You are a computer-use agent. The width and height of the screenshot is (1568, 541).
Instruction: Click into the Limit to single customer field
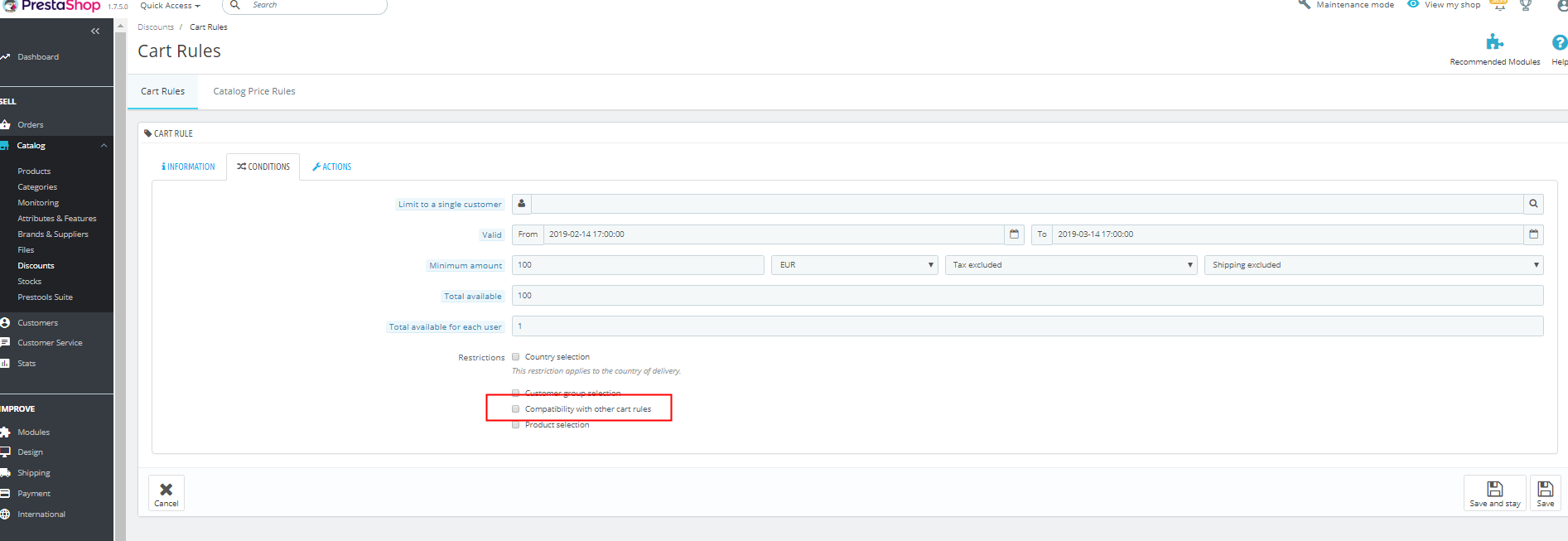[1027, 204]
